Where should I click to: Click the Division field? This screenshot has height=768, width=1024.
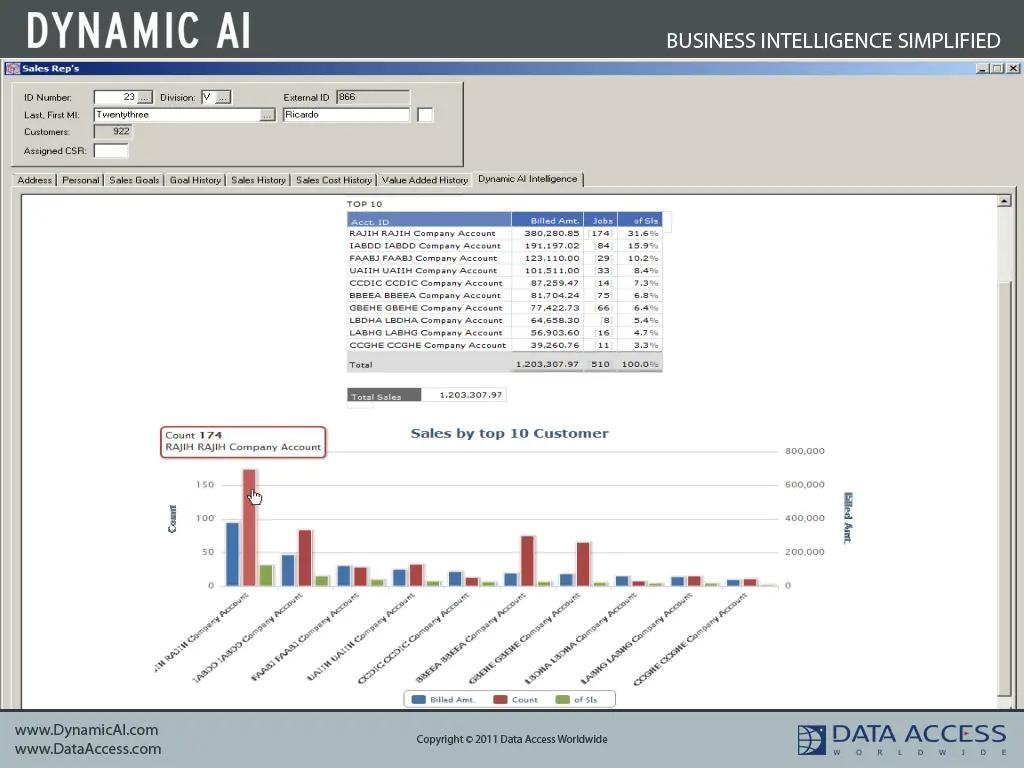point(208,97)
